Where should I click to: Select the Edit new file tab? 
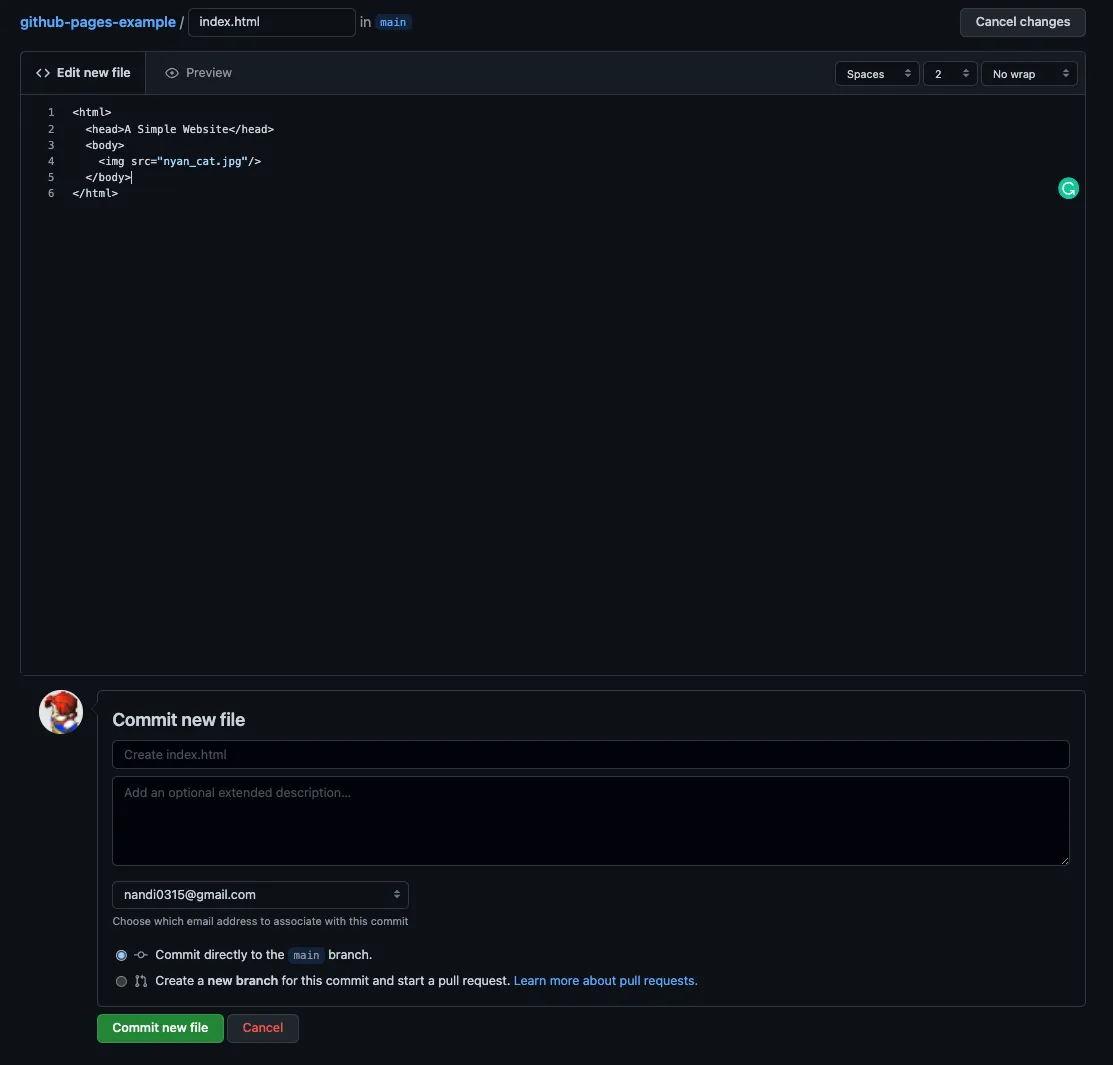point(94,72)
